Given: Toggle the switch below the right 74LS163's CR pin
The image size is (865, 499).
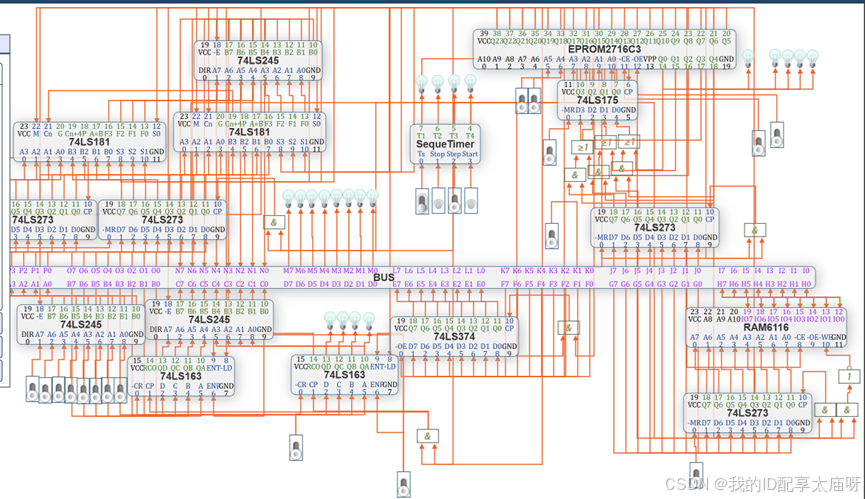Looking at the screenshot, I should click(x=296, y=447).
